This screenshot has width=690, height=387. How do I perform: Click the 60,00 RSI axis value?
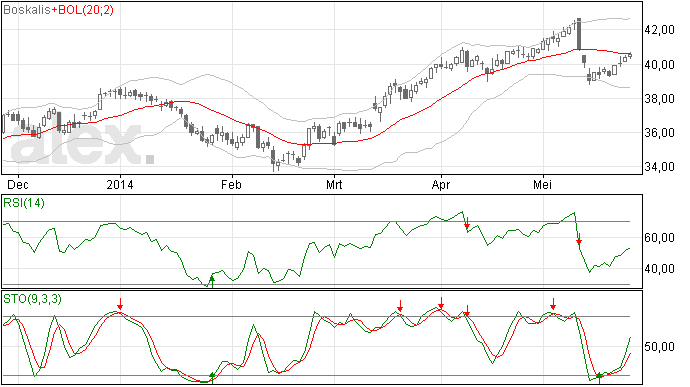click(659, 238)
